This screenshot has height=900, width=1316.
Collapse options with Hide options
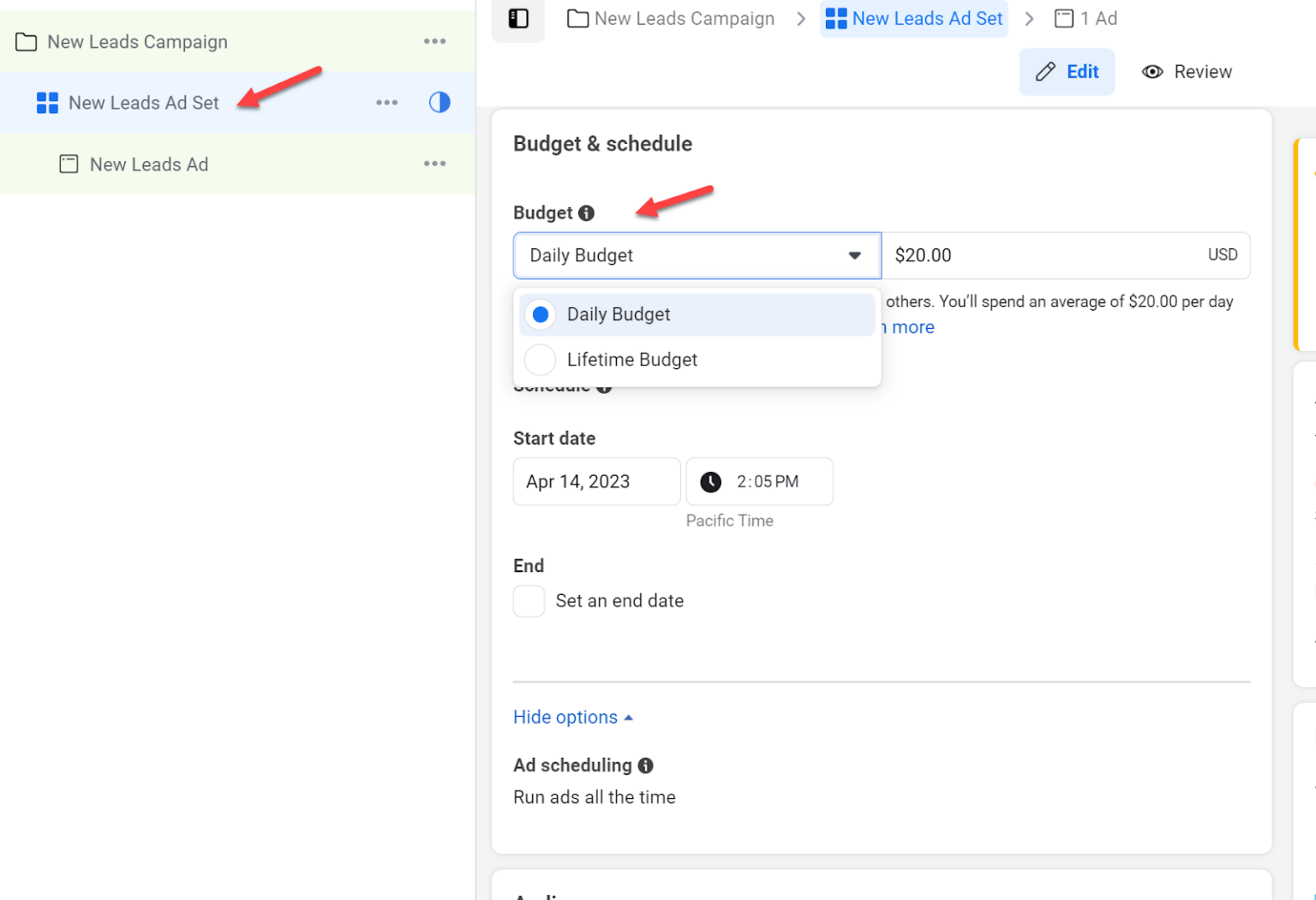572,718
